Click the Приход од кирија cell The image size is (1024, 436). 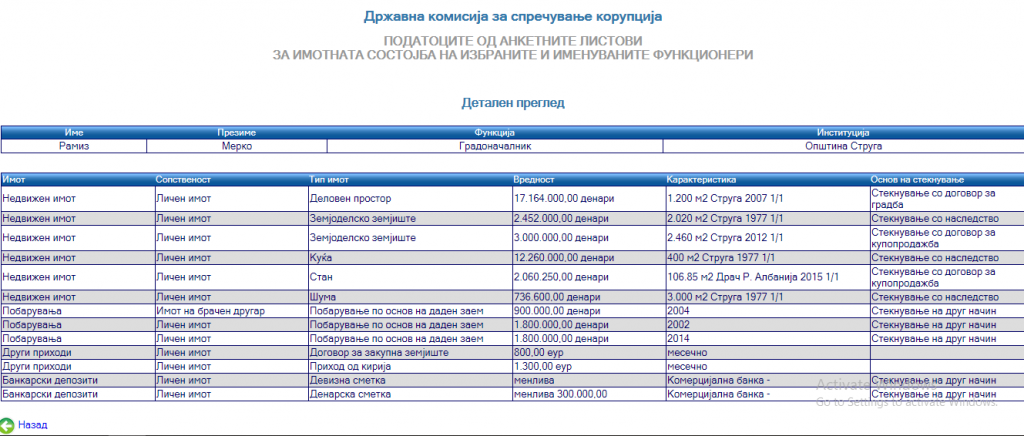(350, 367)
